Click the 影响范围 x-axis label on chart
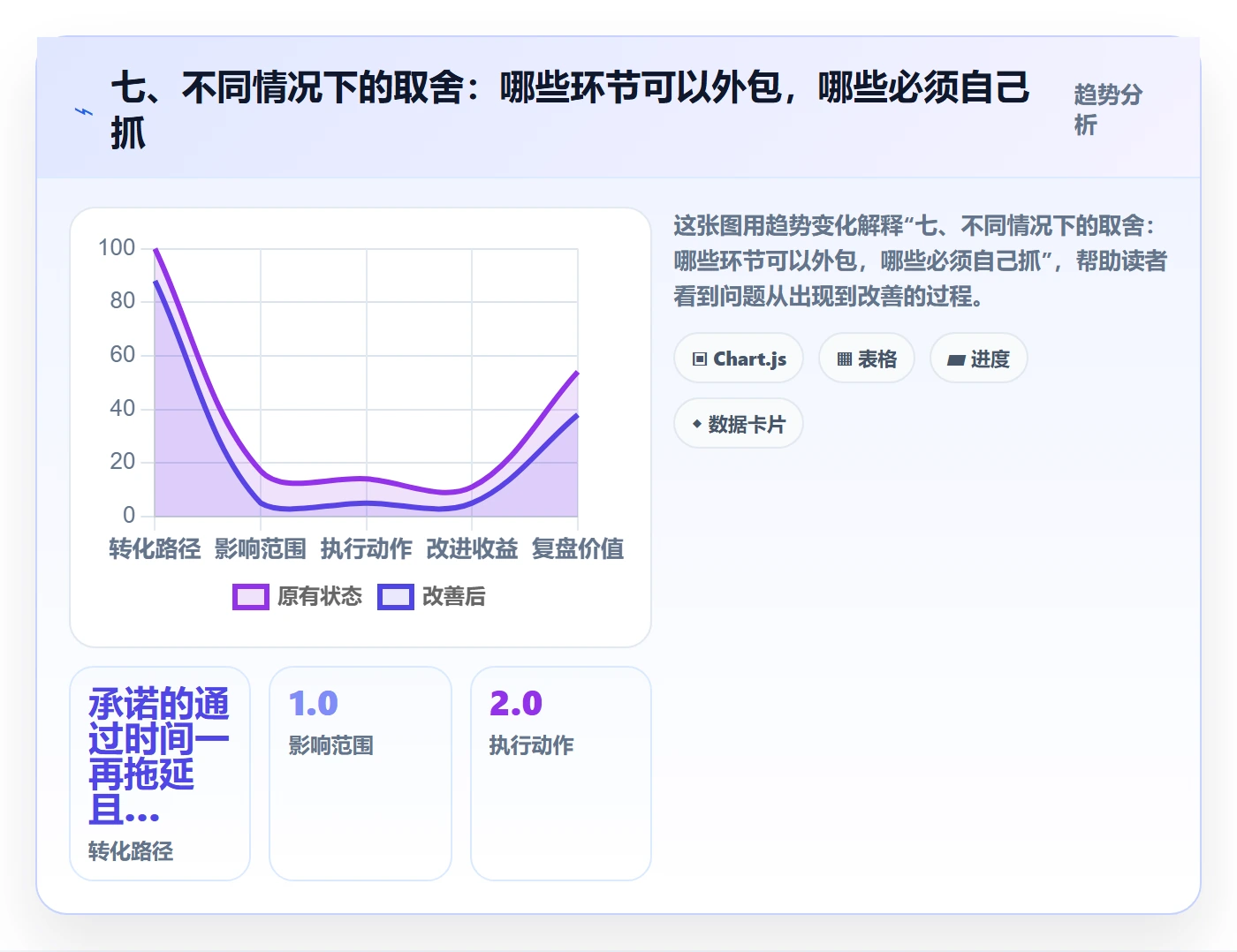The height and width of the screenshot is (952, 1237). (x=261, y=549)
